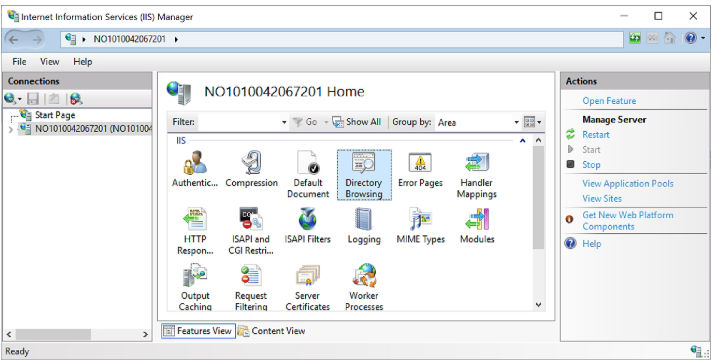Click the Go filter button
This screenshot has height=361, width=712.
305,122
